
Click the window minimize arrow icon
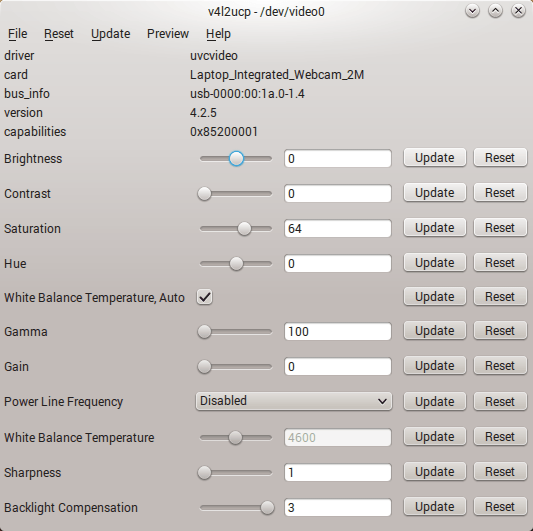tap(472, 11)
